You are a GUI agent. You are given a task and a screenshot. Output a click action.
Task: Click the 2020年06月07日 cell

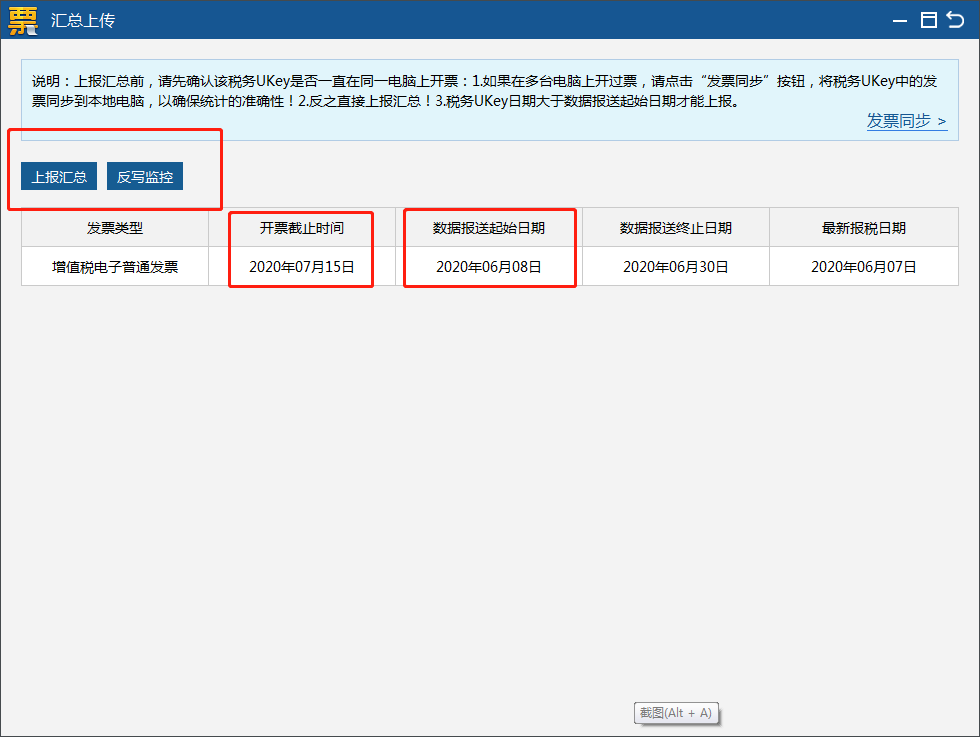coord(864,267)
